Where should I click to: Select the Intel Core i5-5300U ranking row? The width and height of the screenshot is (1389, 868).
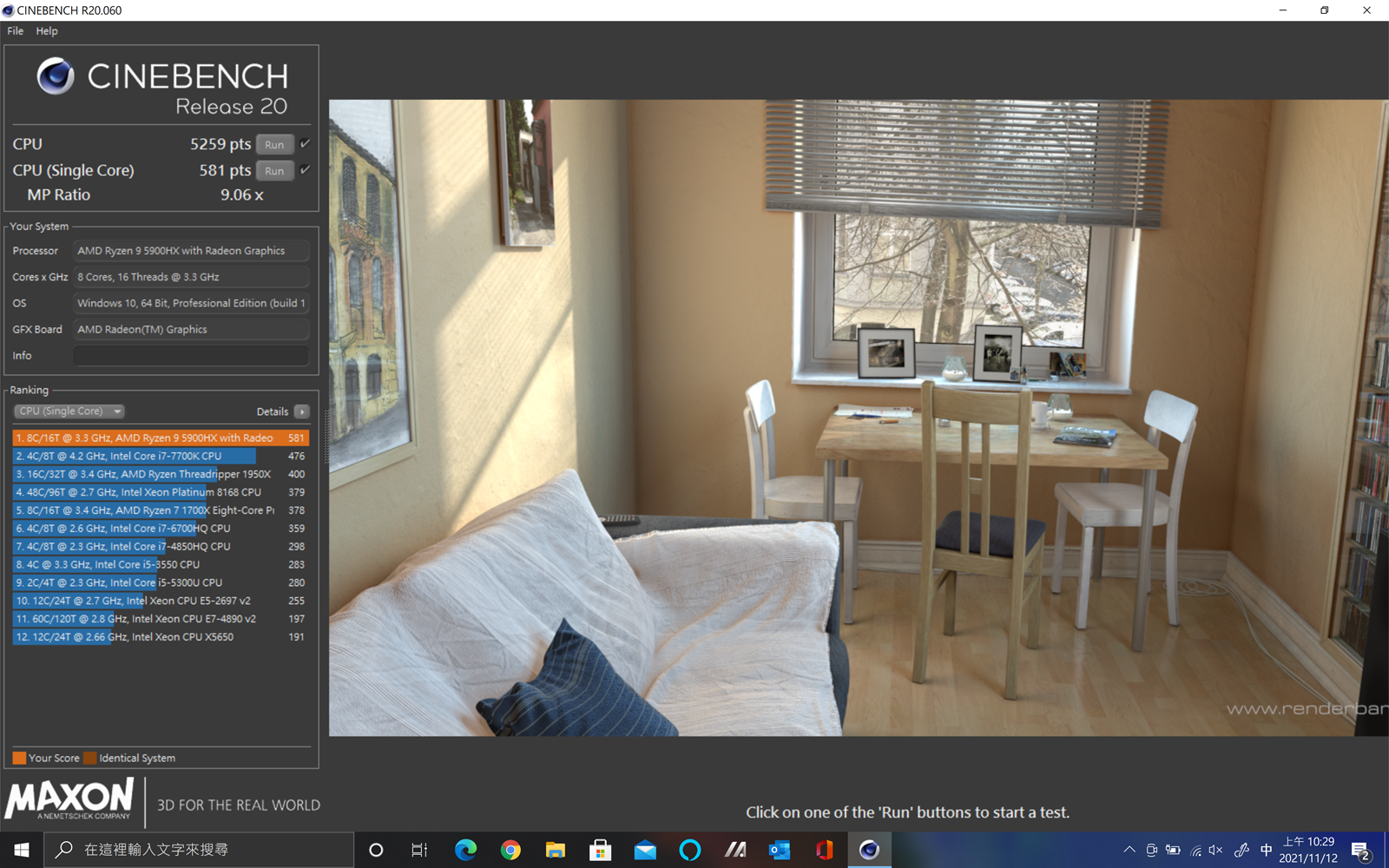tap(161, 583)
